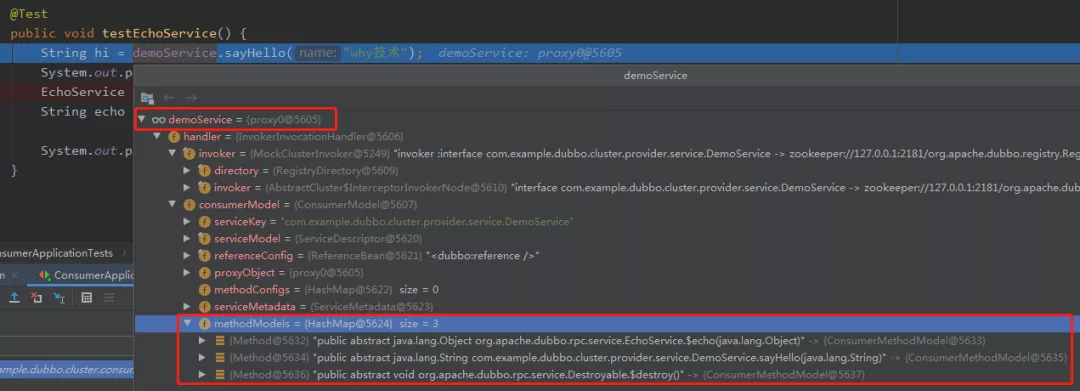
Task: Click the field icon of proxyObject row
Action: tap(205, 273)
